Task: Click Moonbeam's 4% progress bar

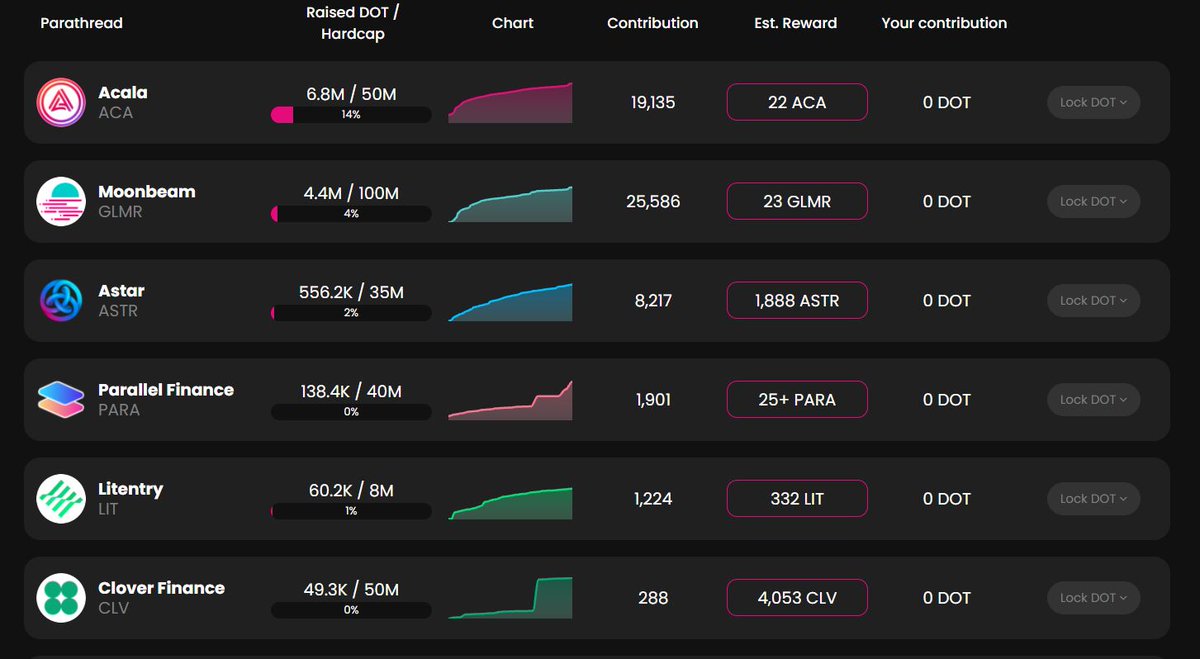Action: (x=351, y=214)
